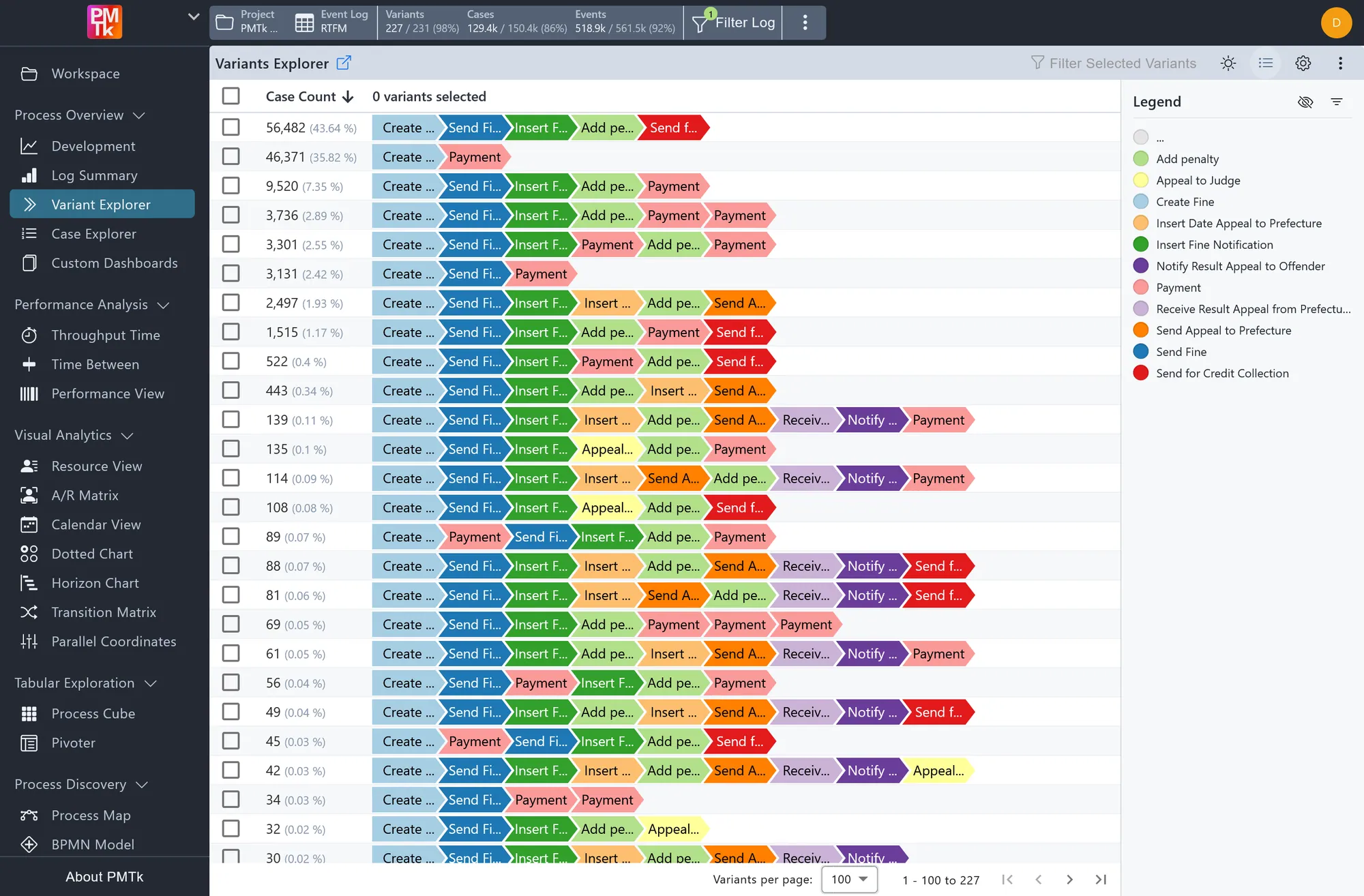Select the 56,482 cases variant checkbox
This screenshot has width=1364, height=896.
click(x=231, y=128)
